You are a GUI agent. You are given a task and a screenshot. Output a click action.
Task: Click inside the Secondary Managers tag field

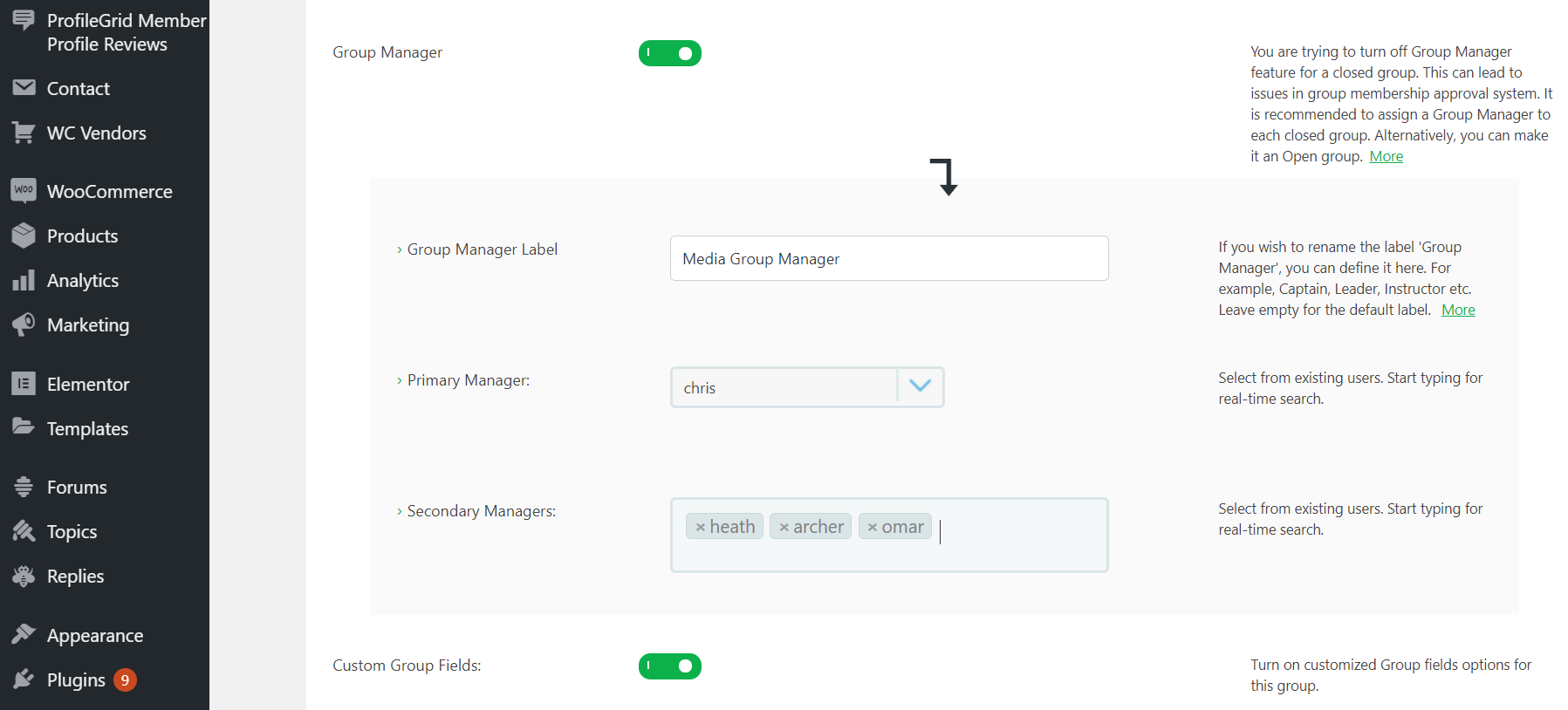tap(889, 535)
